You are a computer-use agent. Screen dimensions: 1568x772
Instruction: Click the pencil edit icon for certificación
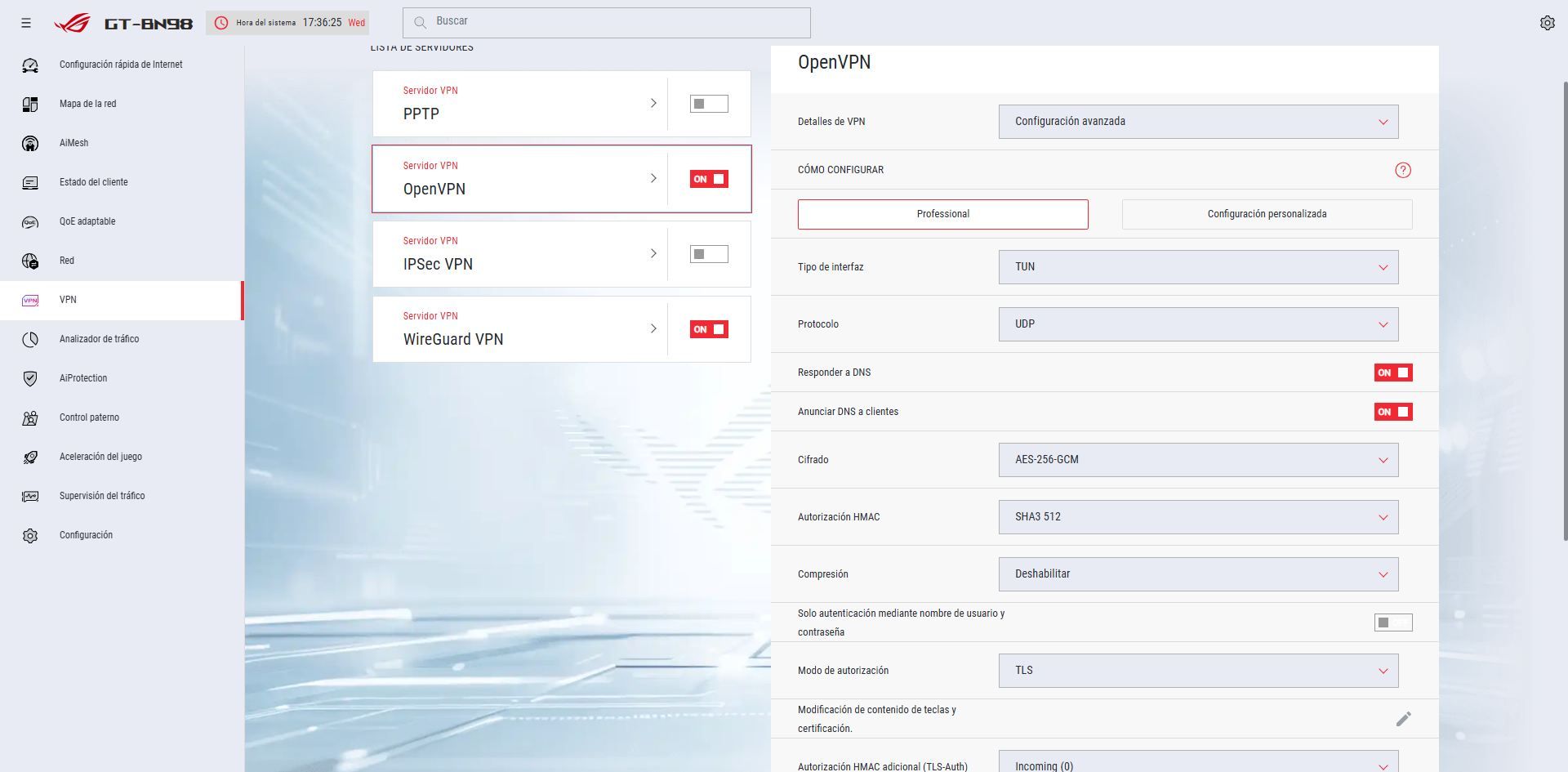coord(1403,719)
